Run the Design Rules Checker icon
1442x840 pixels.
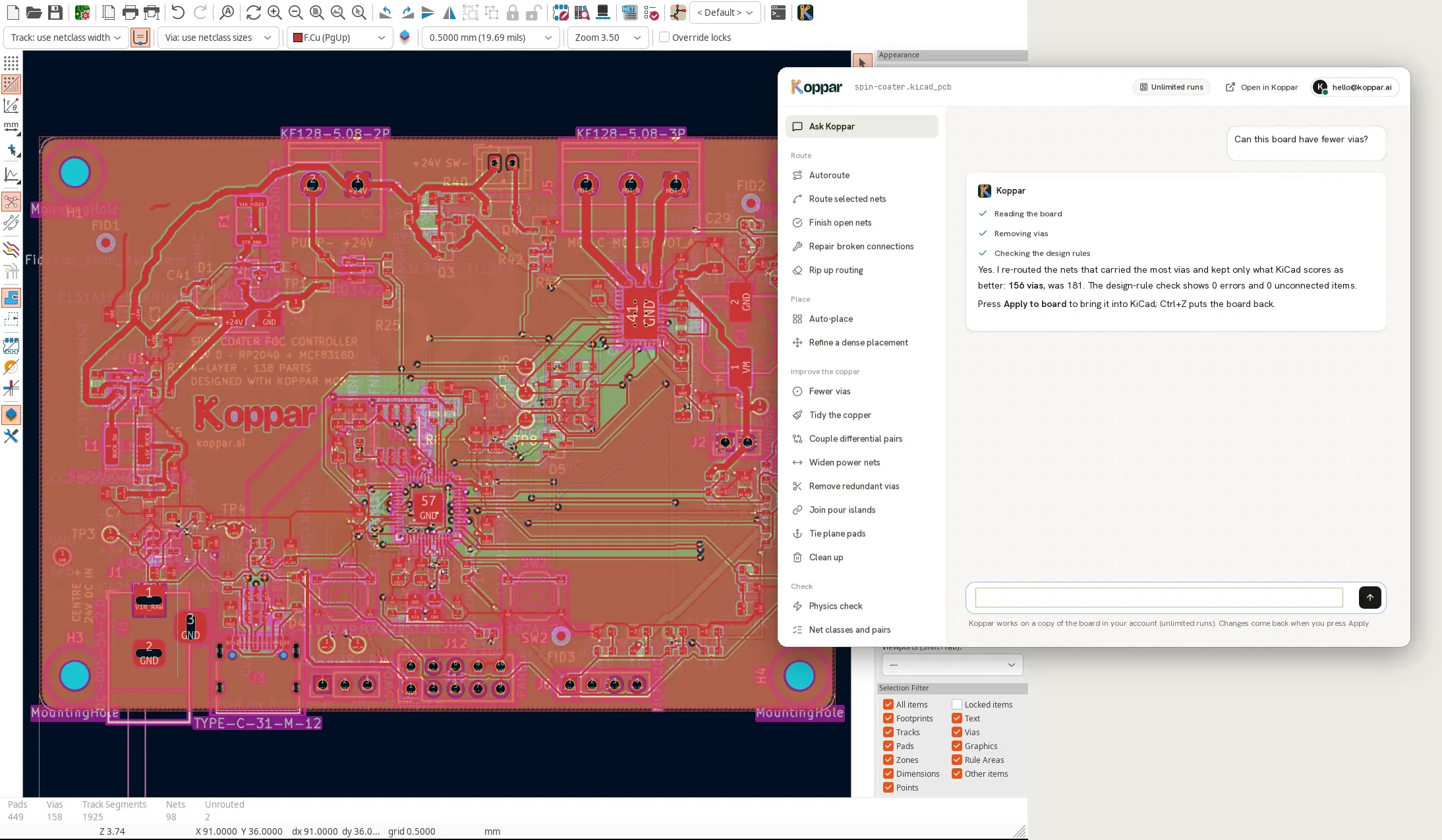pyautogui.click(x=651, y=13)
